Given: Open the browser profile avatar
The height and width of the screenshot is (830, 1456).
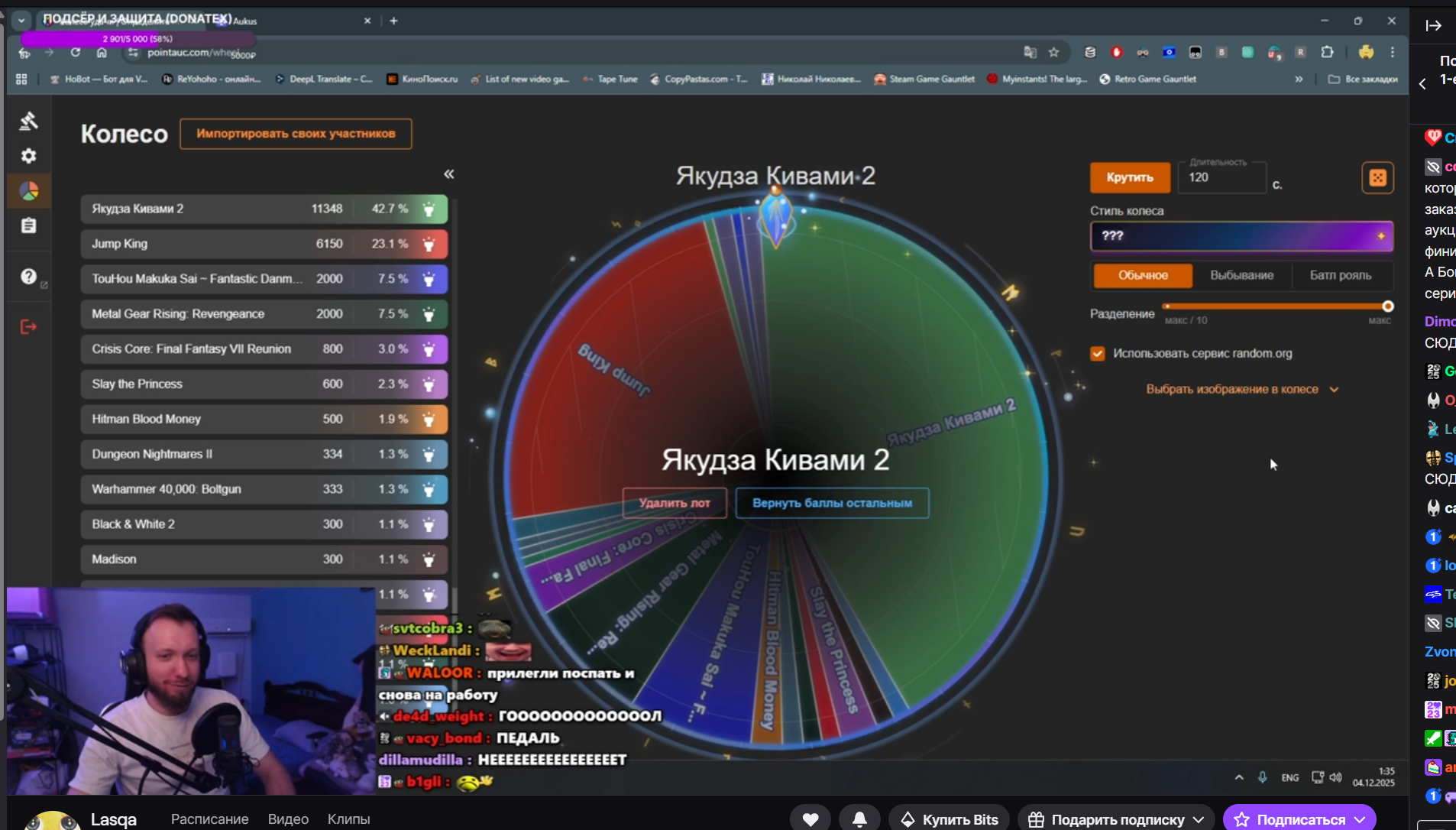Looking at the screenshot, I should click(1366, 52).
